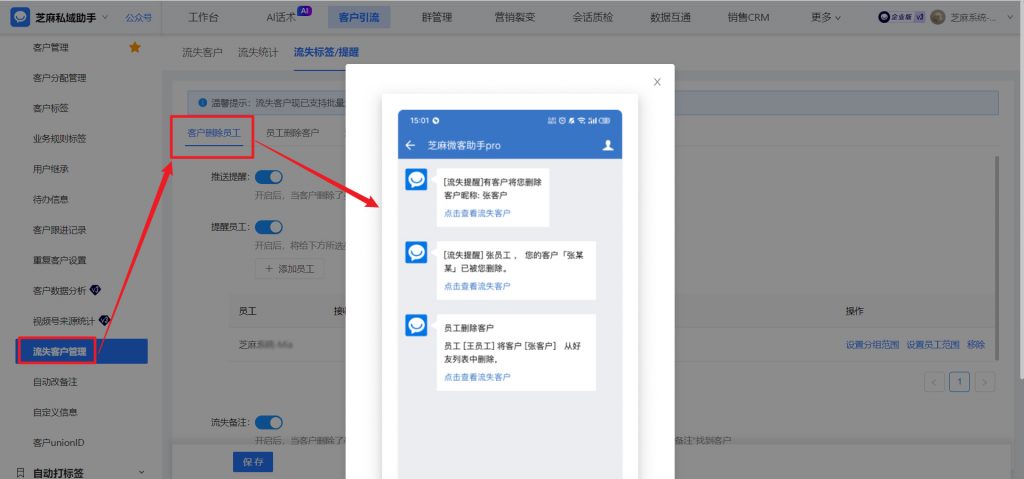Open 客户管理 in sidebar

(51, 48)
